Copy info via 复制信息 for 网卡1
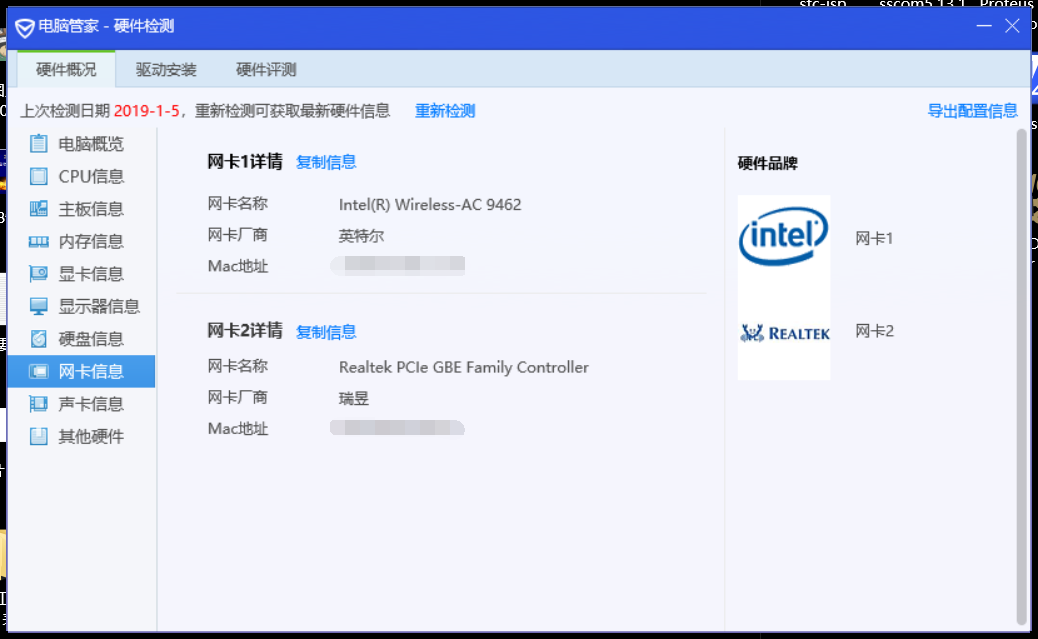 [x=326, y=162]
